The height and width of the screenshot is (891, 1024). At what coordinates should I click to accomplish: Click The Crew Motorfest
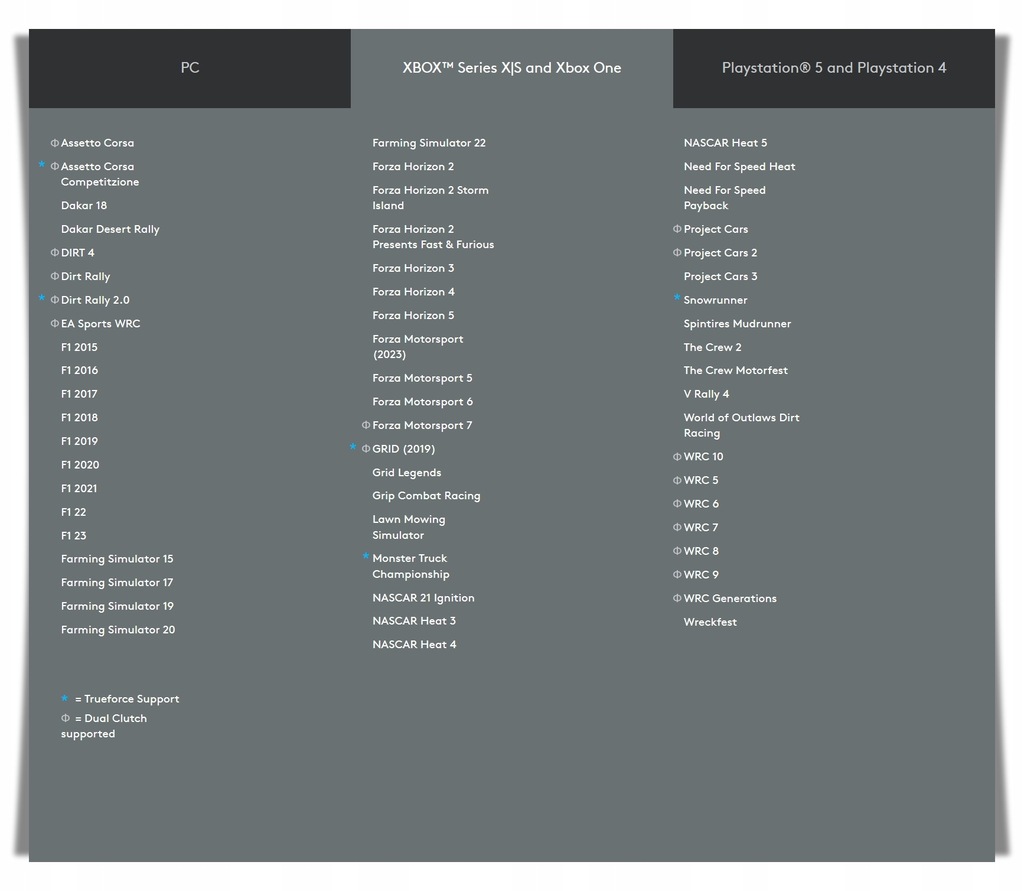[x=735, y=370]
